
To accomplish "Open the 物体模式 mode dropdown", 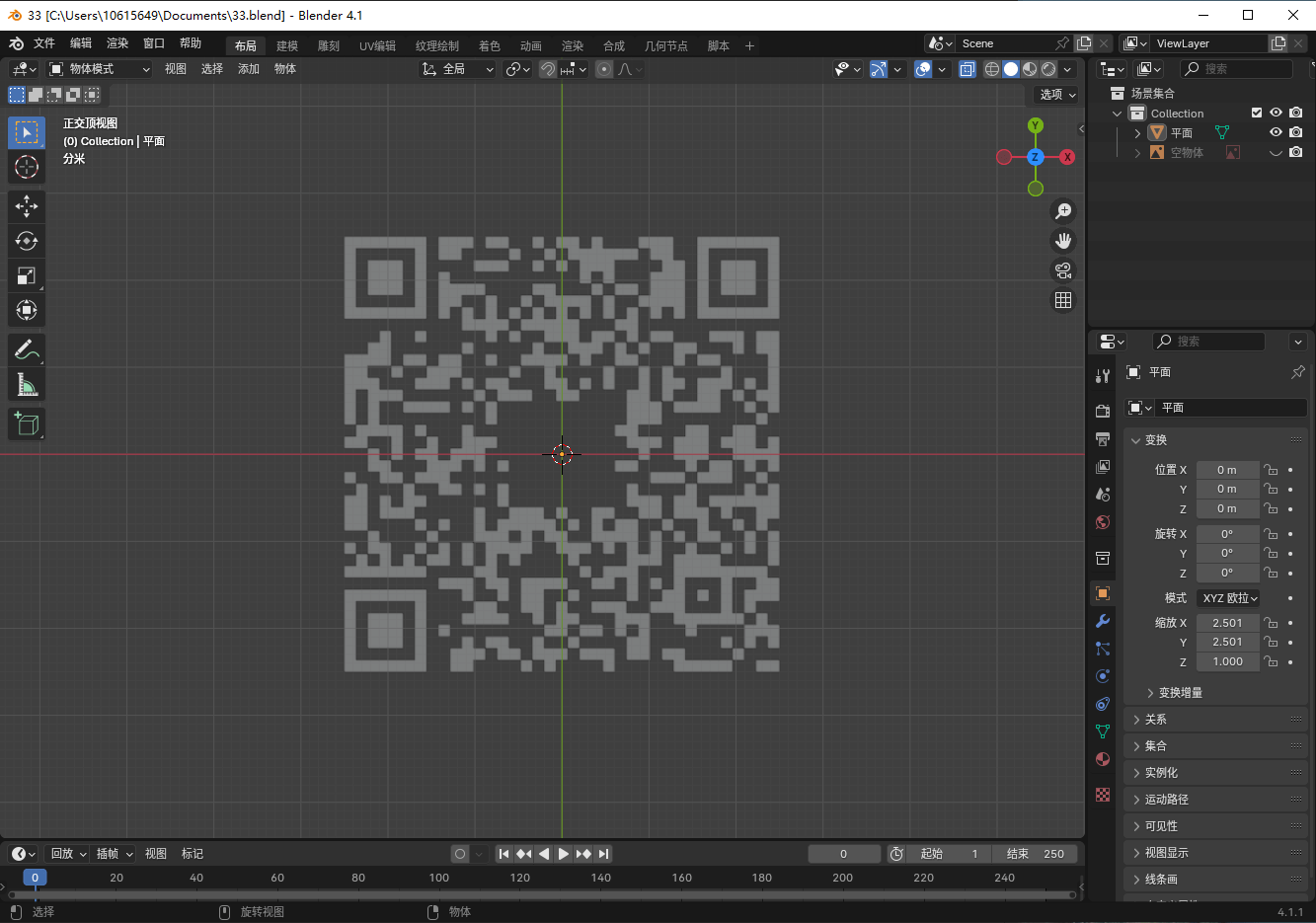I will point(100,69).
